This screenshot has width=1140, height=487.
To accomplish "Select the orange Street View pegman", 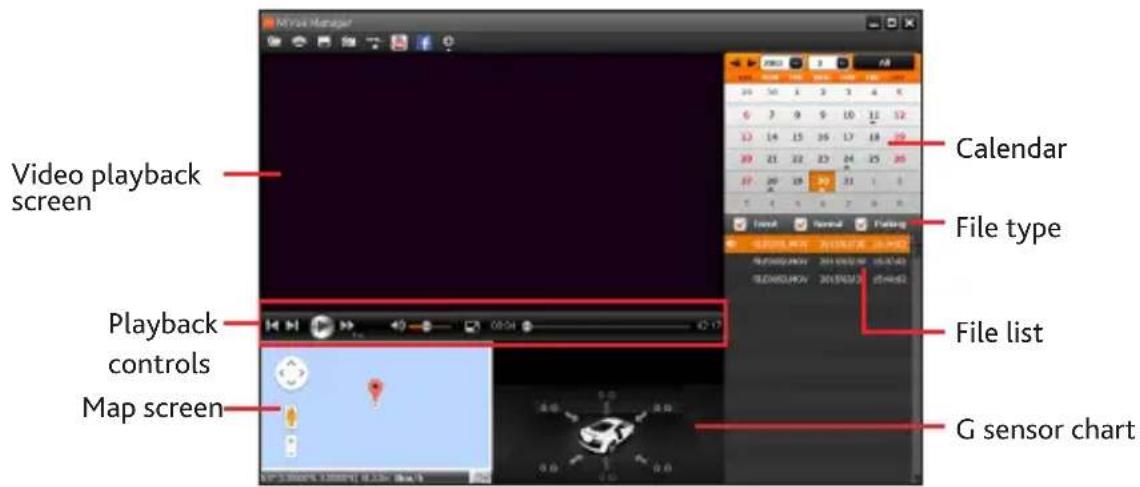I will pos(291,416).
